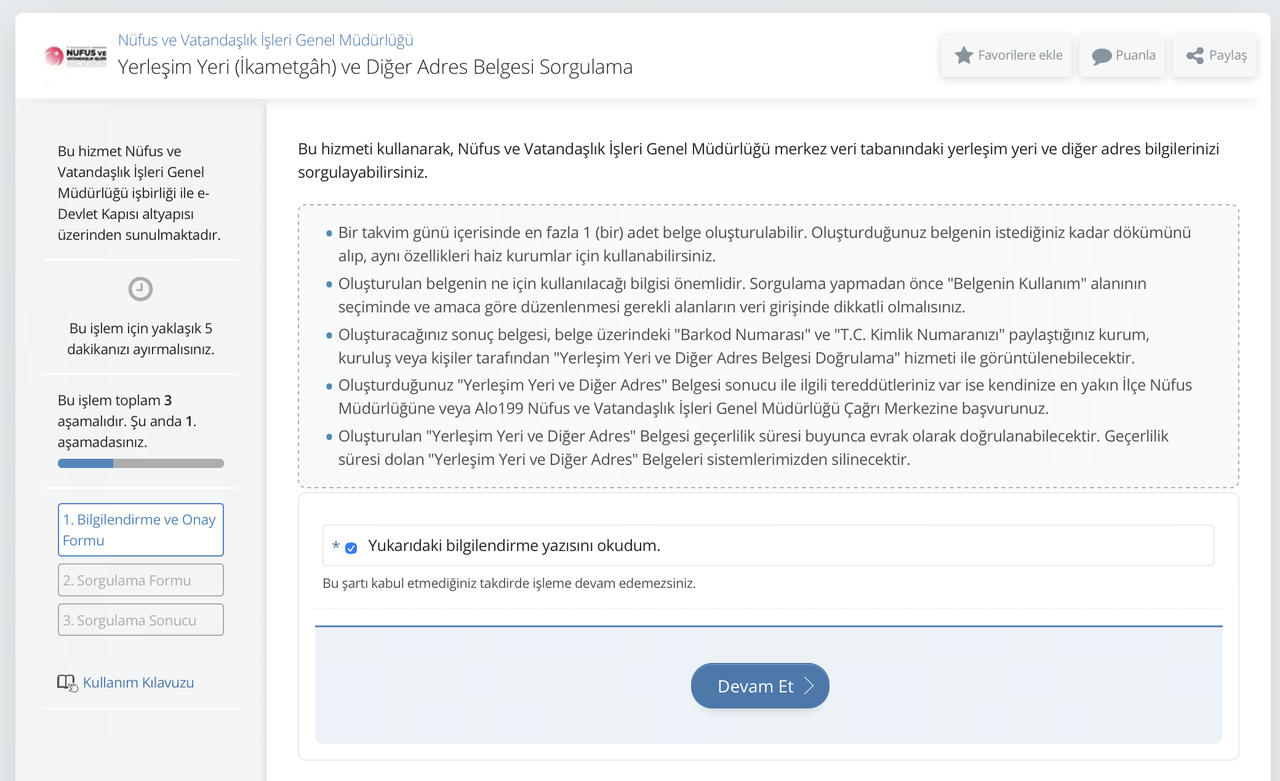This screenshot has width=1280, height=781.
Task: Open Nüfus ve Vatandaşlık İşleri Genel Müdürlüğü link
Action: [x=266, y=40]
